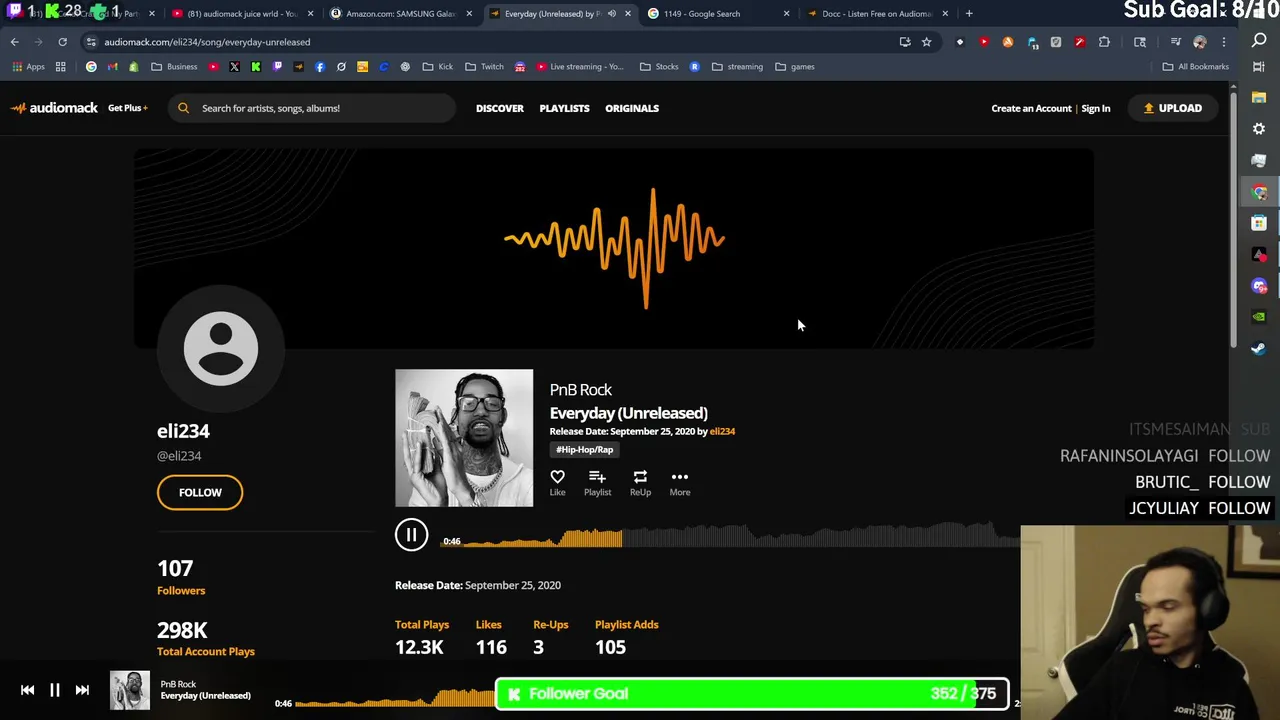Viewport: 1280px width, 720px height.
Task: Click the Audiomack logo
Action: click(x=55, y=108)
